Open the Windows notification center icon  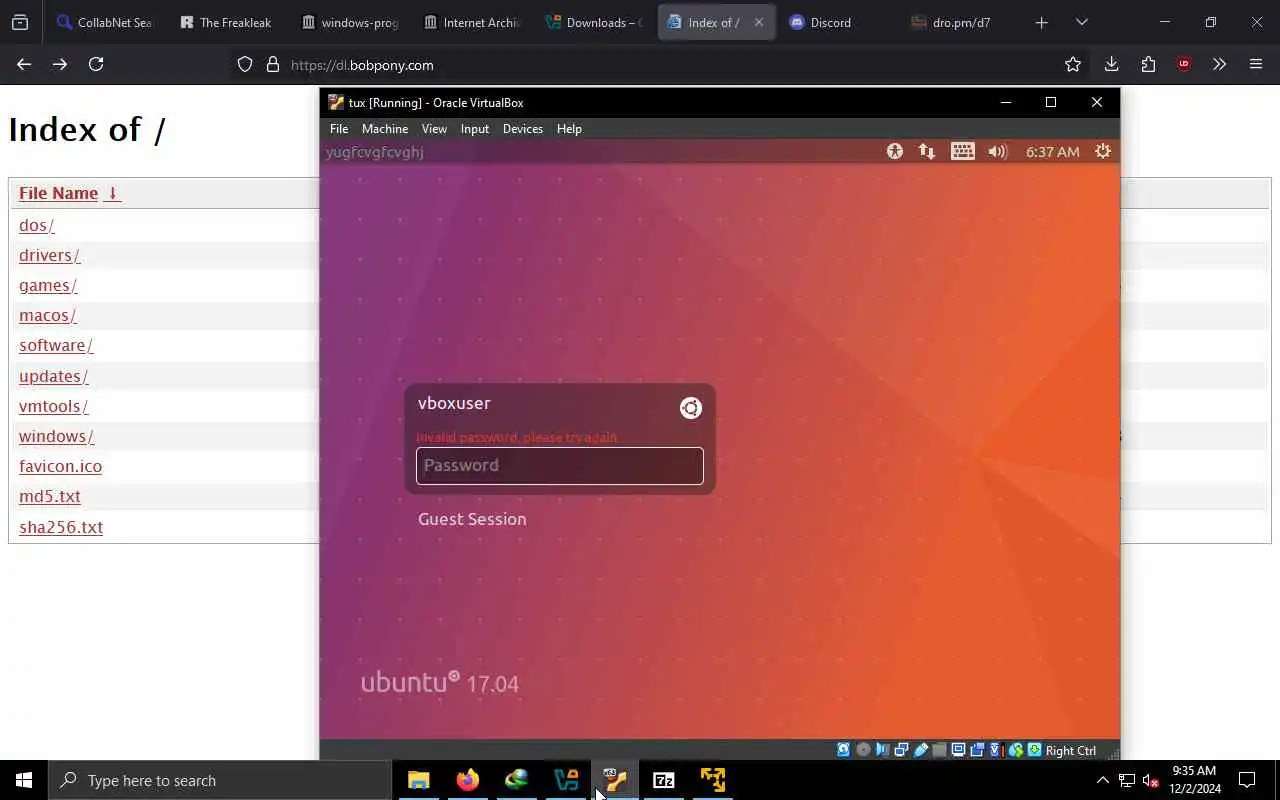[x=1247, y=780]
